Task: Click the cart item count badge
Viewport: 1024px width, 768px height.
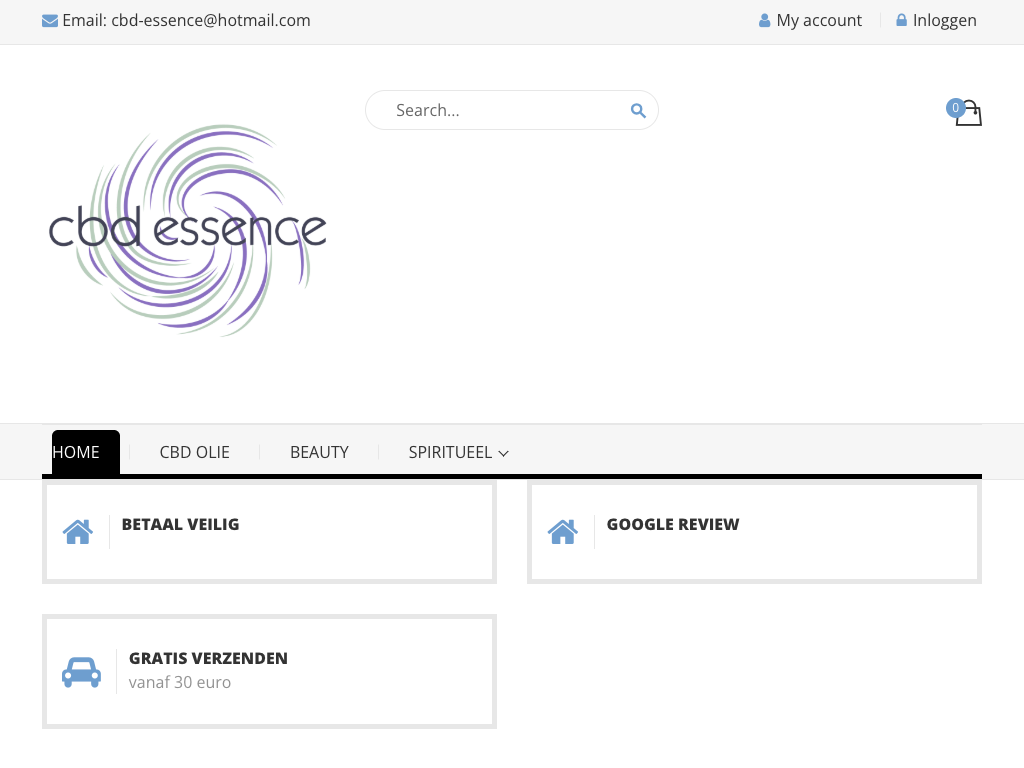Action: 955,108
